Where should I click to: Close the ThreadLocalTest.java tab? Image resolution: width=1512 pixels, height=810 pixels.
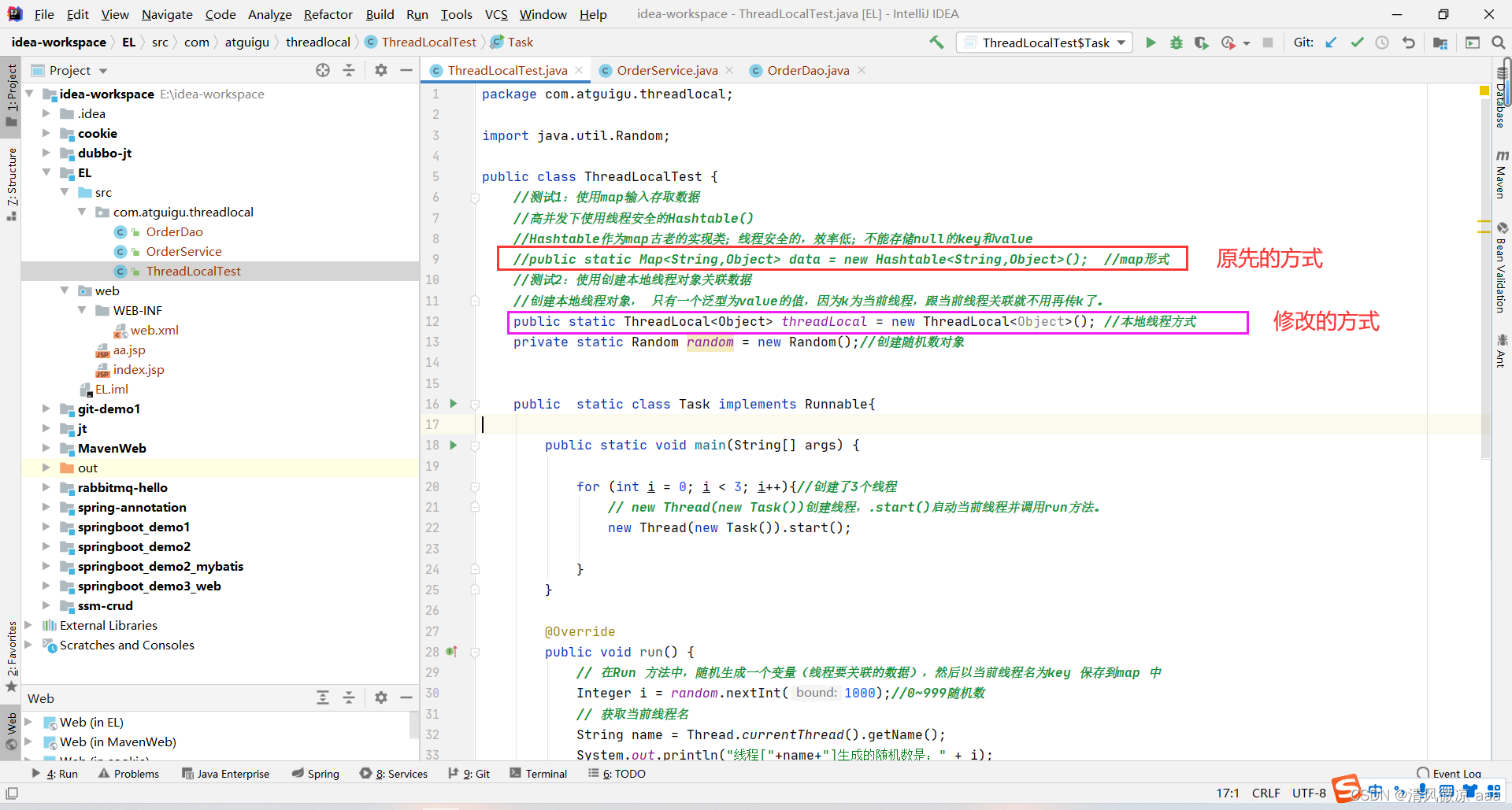pyautogui.click(x=580, y=70)
